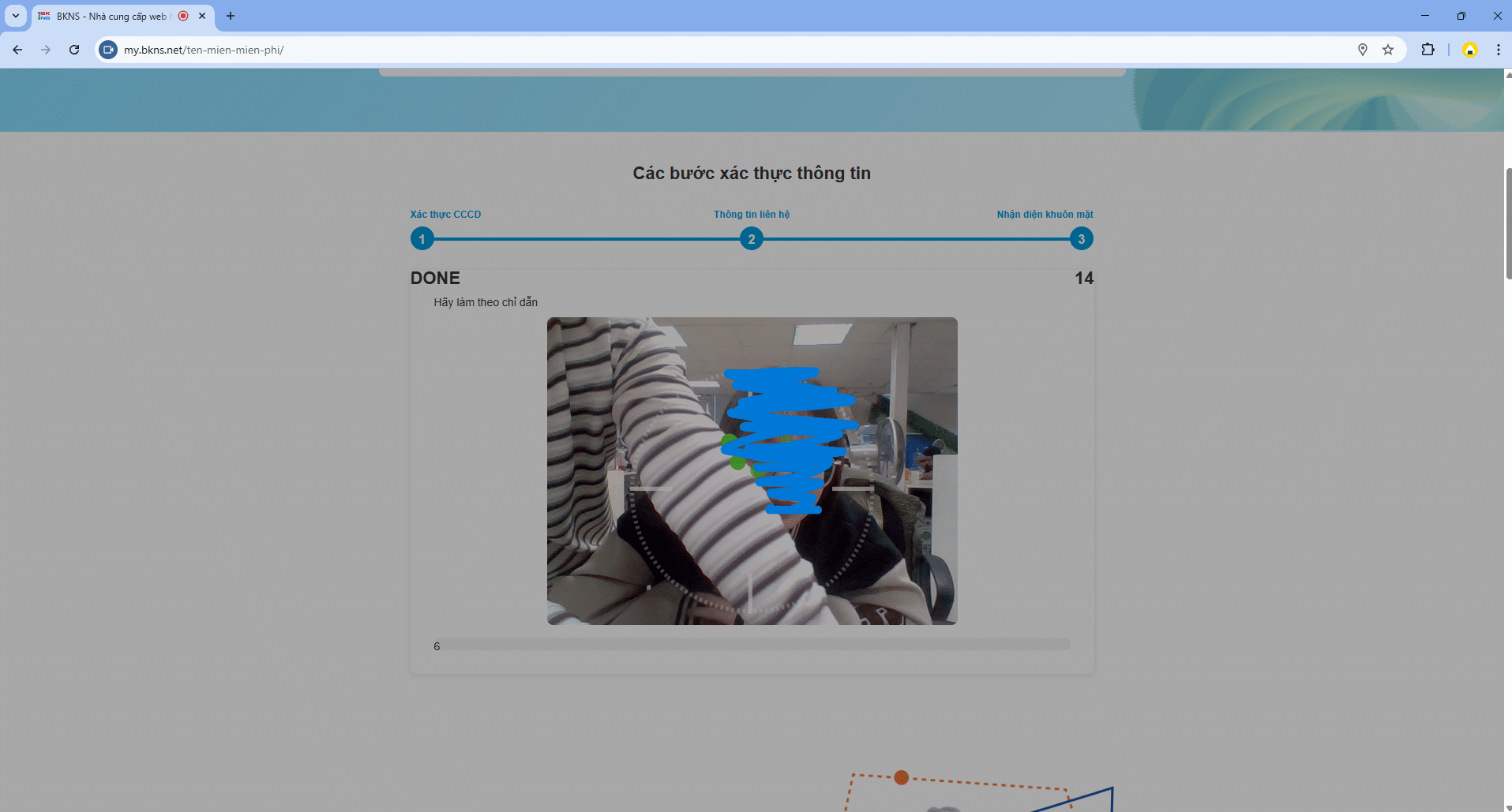Click the camera indicator in address bar

pyautogui.click(x=108, y=50)
